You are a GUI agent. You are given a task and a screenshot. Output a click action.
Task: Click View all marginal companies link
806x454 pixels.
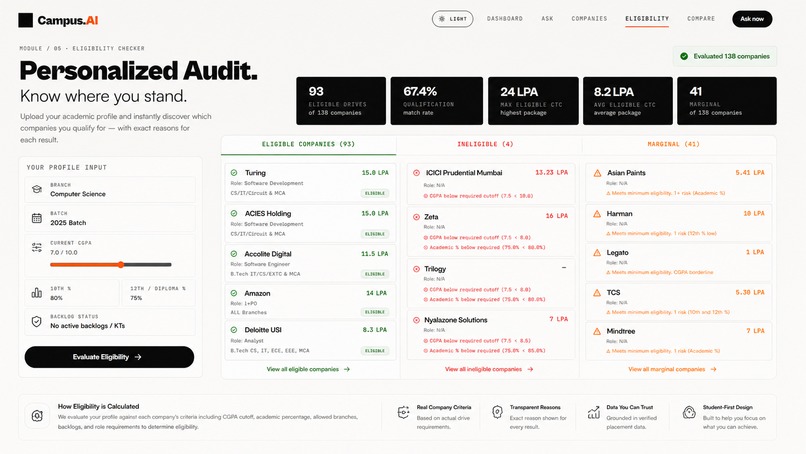(x=672, y=369)
